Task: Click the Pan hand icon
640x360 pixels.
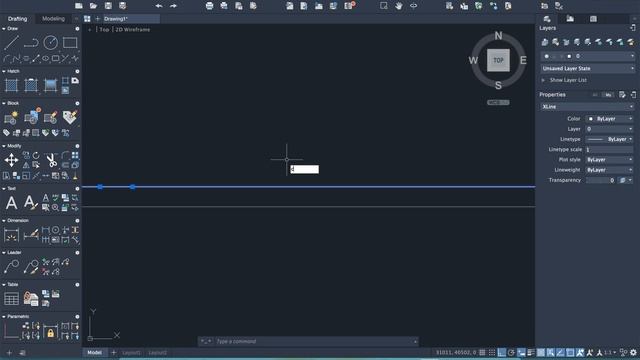Action: [x=399, y=6]
